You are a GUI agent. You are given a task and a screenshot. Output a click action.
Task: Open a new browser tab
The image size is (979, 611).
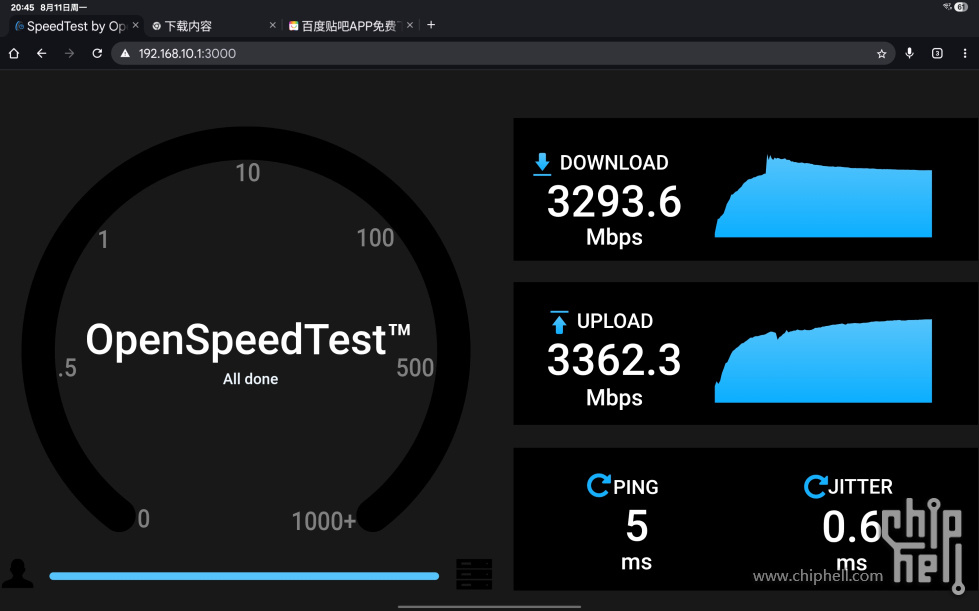click(431, 25)
